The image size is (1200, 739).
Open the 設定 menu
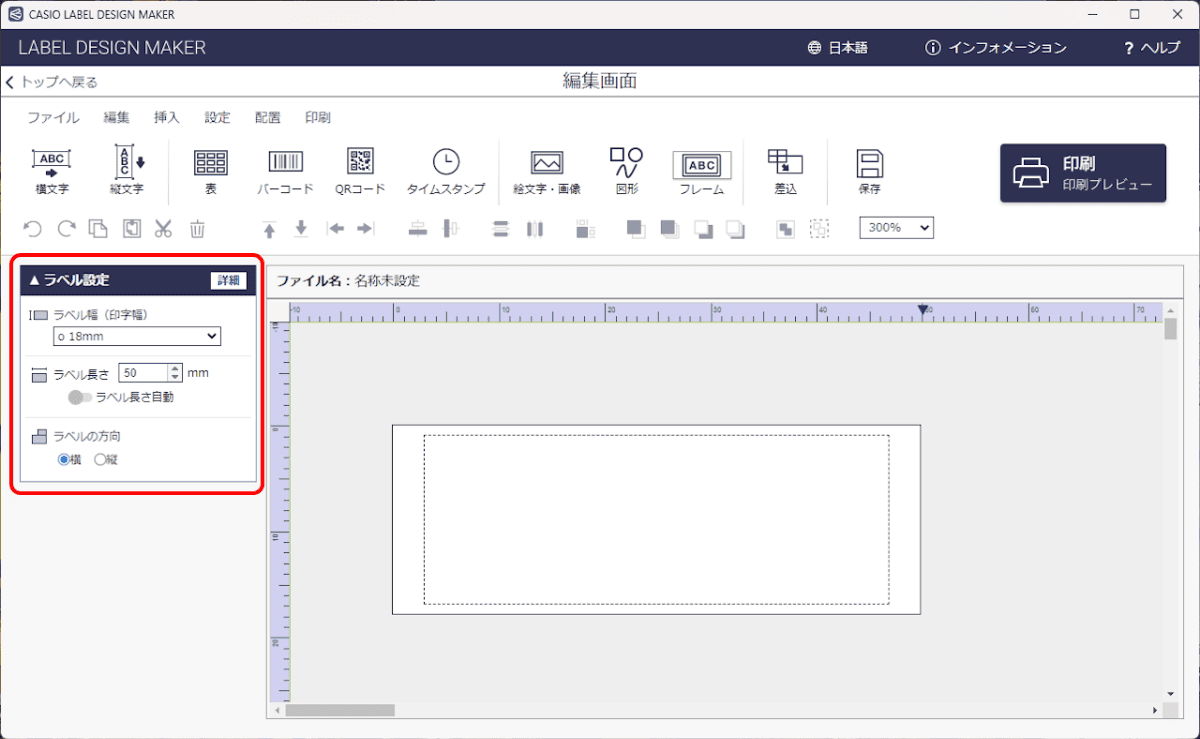pyautogui.click(x=217, y=117)
